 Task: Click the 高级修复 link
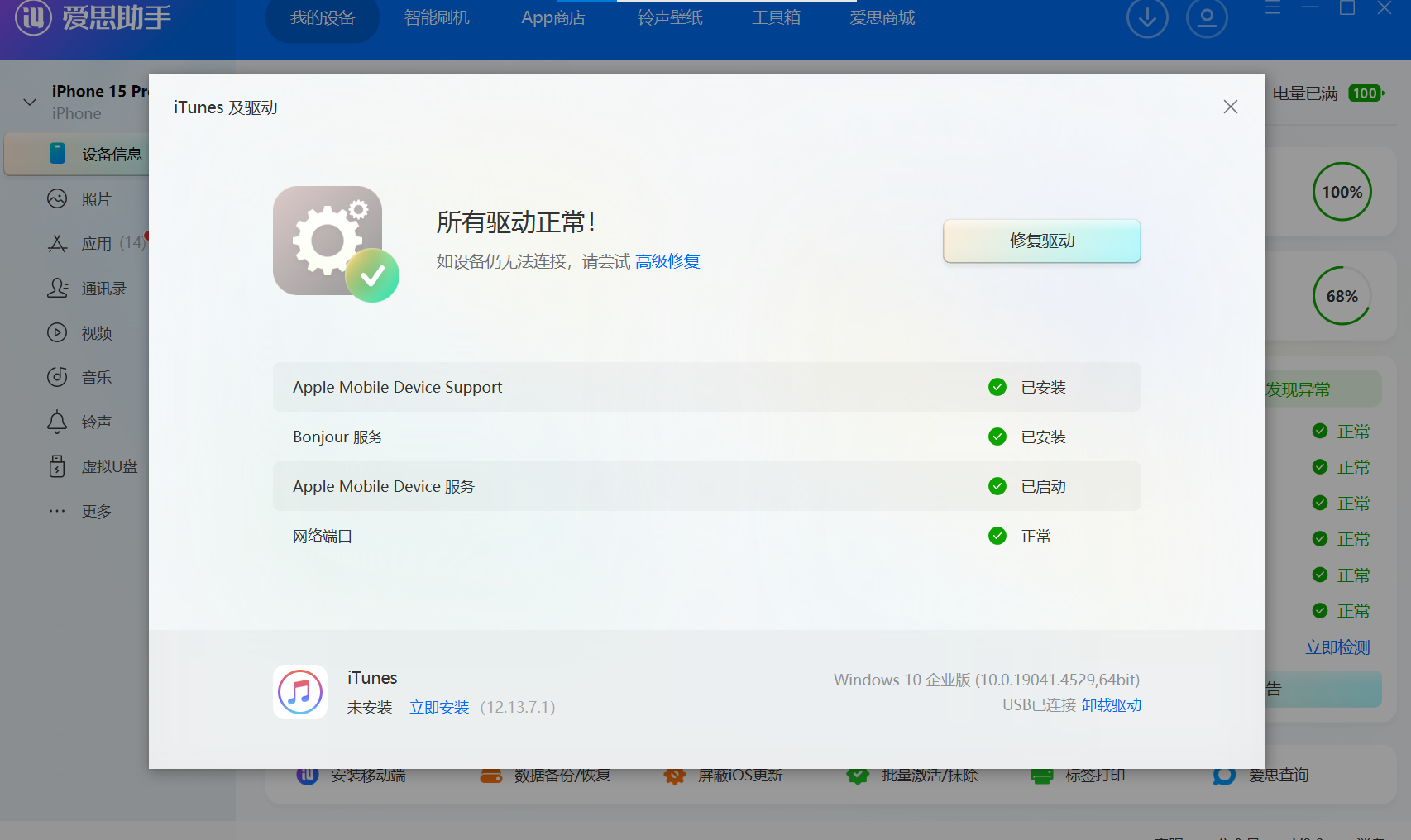pos(667,261)
